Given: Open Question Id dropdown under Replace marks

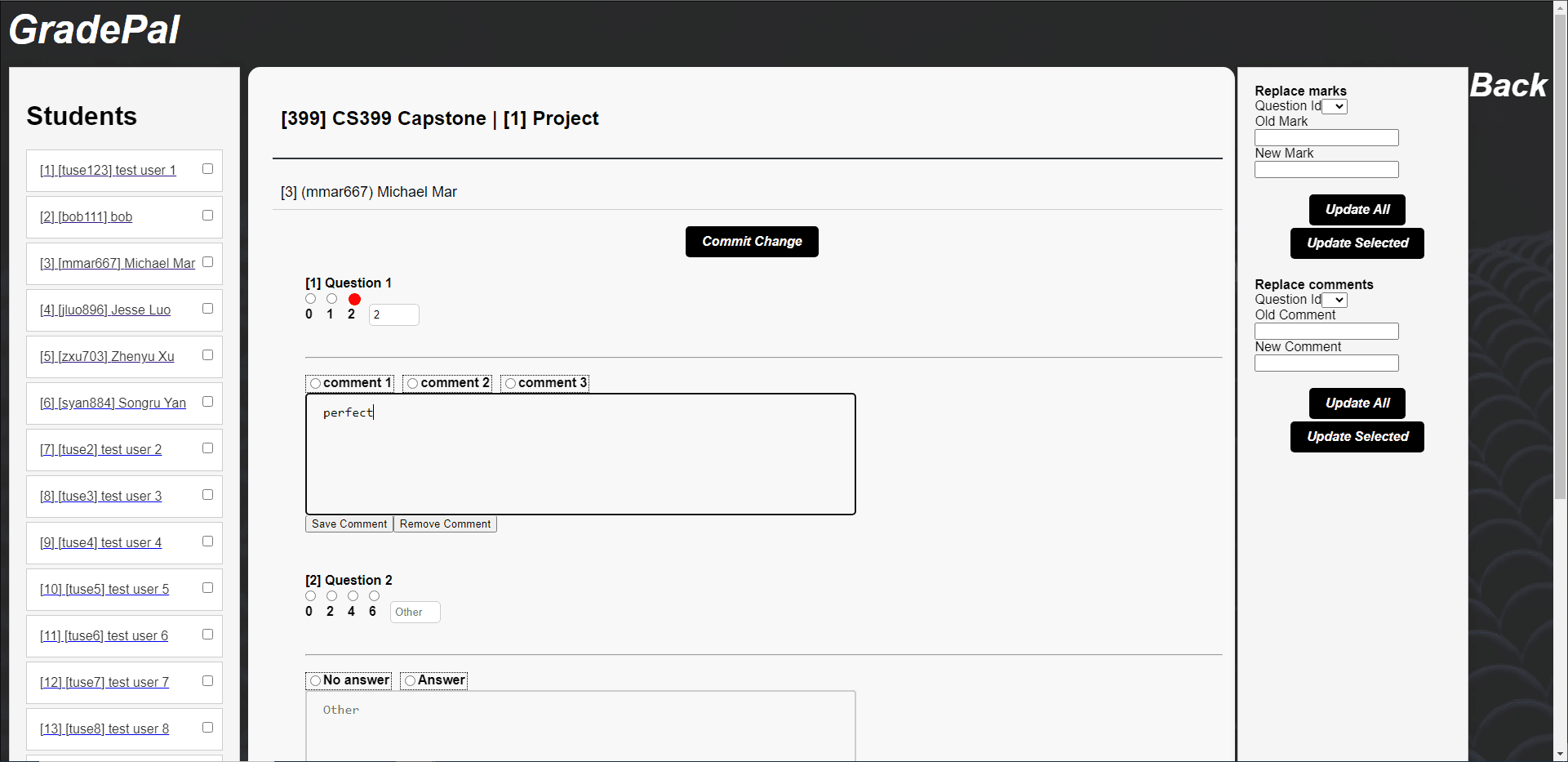Looking at the screenshot, I should [1335, 106].
